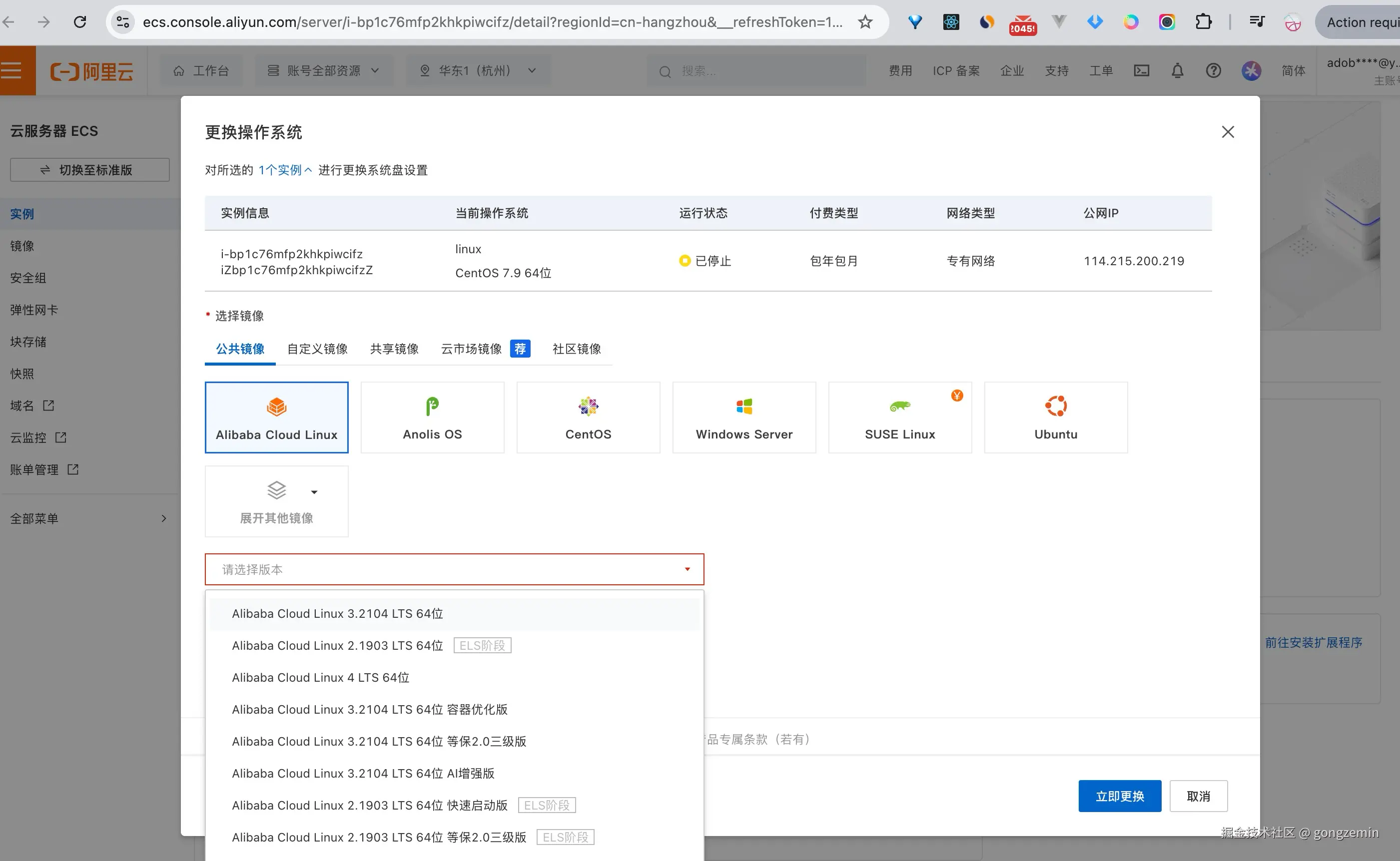Switch to the custom image tab
The image size is (1400, 861).
[x=317, y=349]
